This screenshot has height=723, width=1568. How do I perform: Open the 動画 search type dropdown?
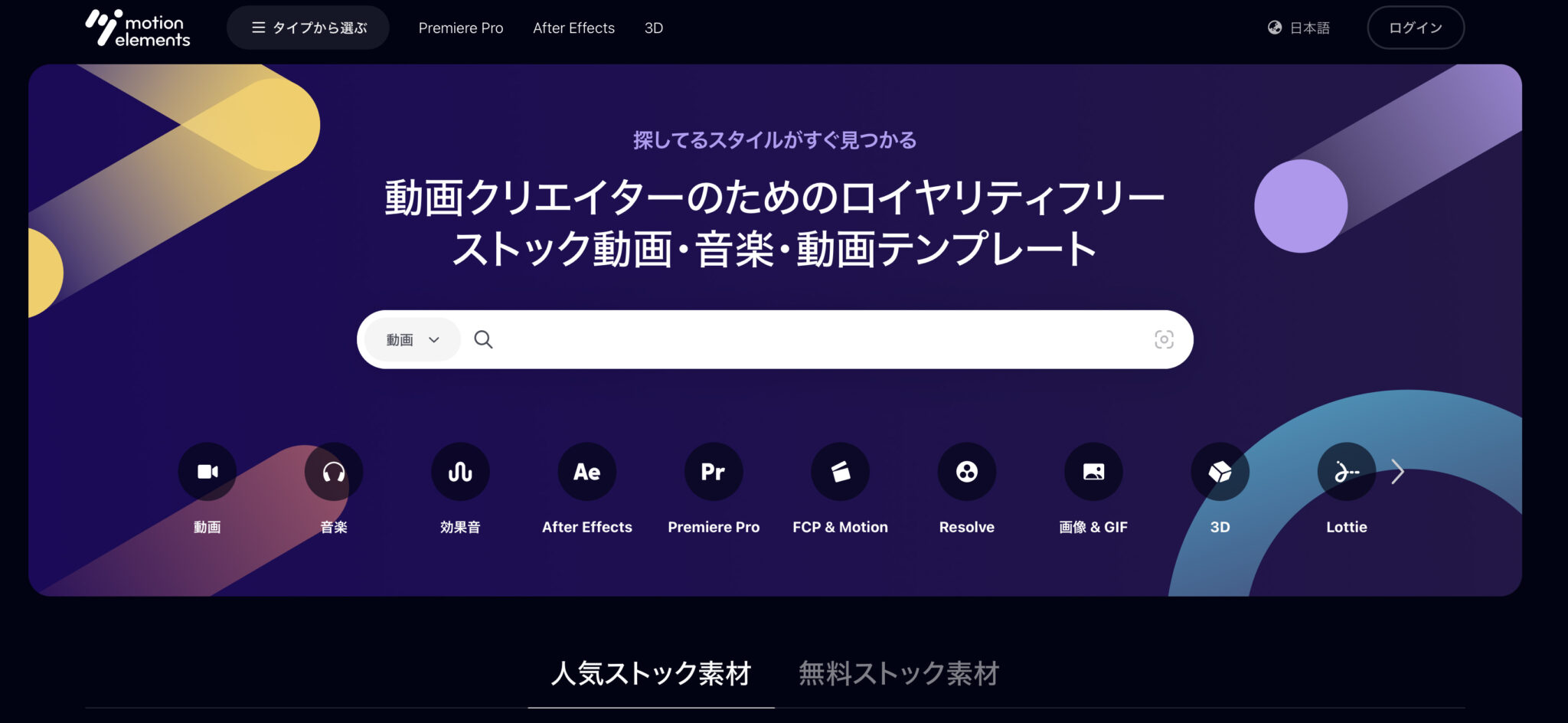pyautogui.click(x=410, y=339)
